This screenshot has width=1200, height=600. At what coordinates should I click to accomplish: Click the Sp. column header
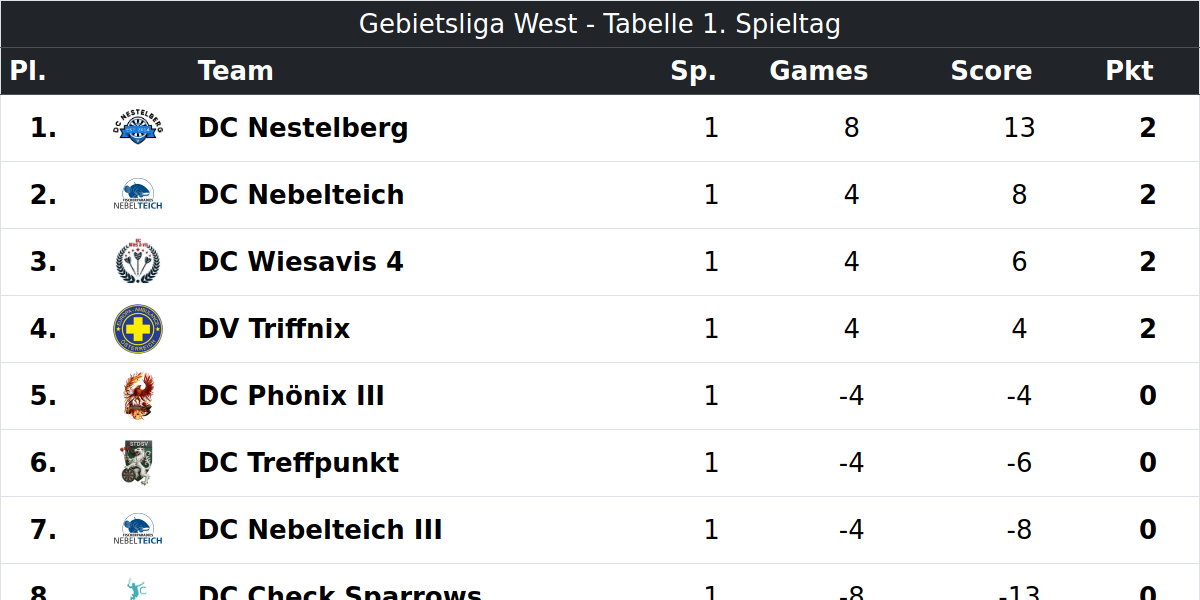click(x=693, y=71)
